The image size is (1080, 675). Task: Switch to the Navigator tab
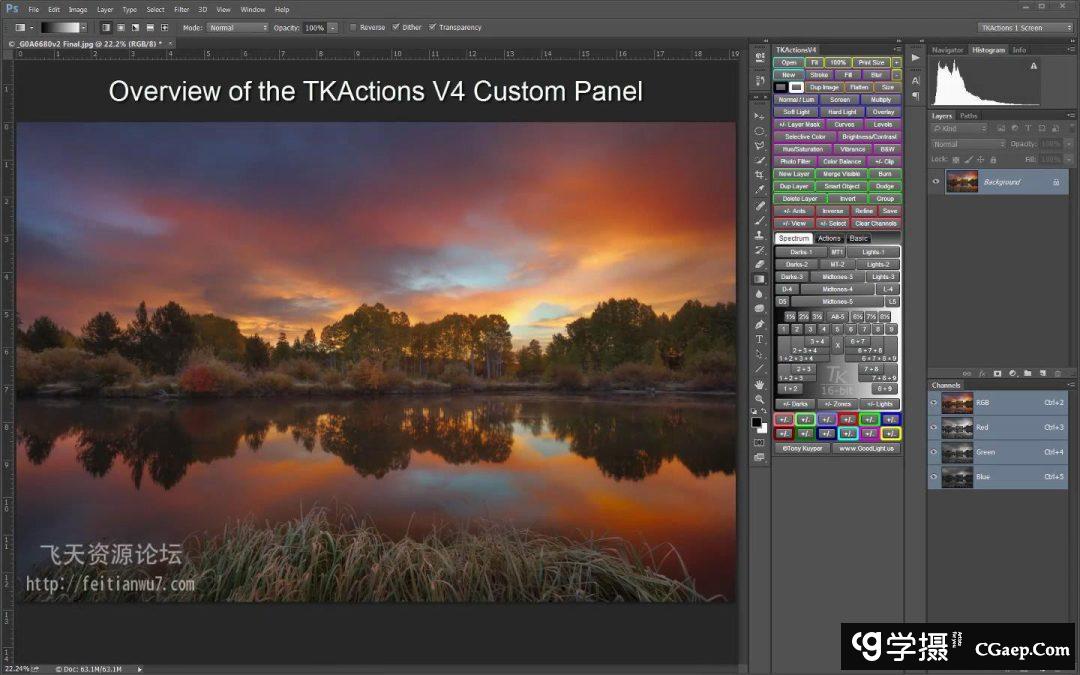coord(947,50)
